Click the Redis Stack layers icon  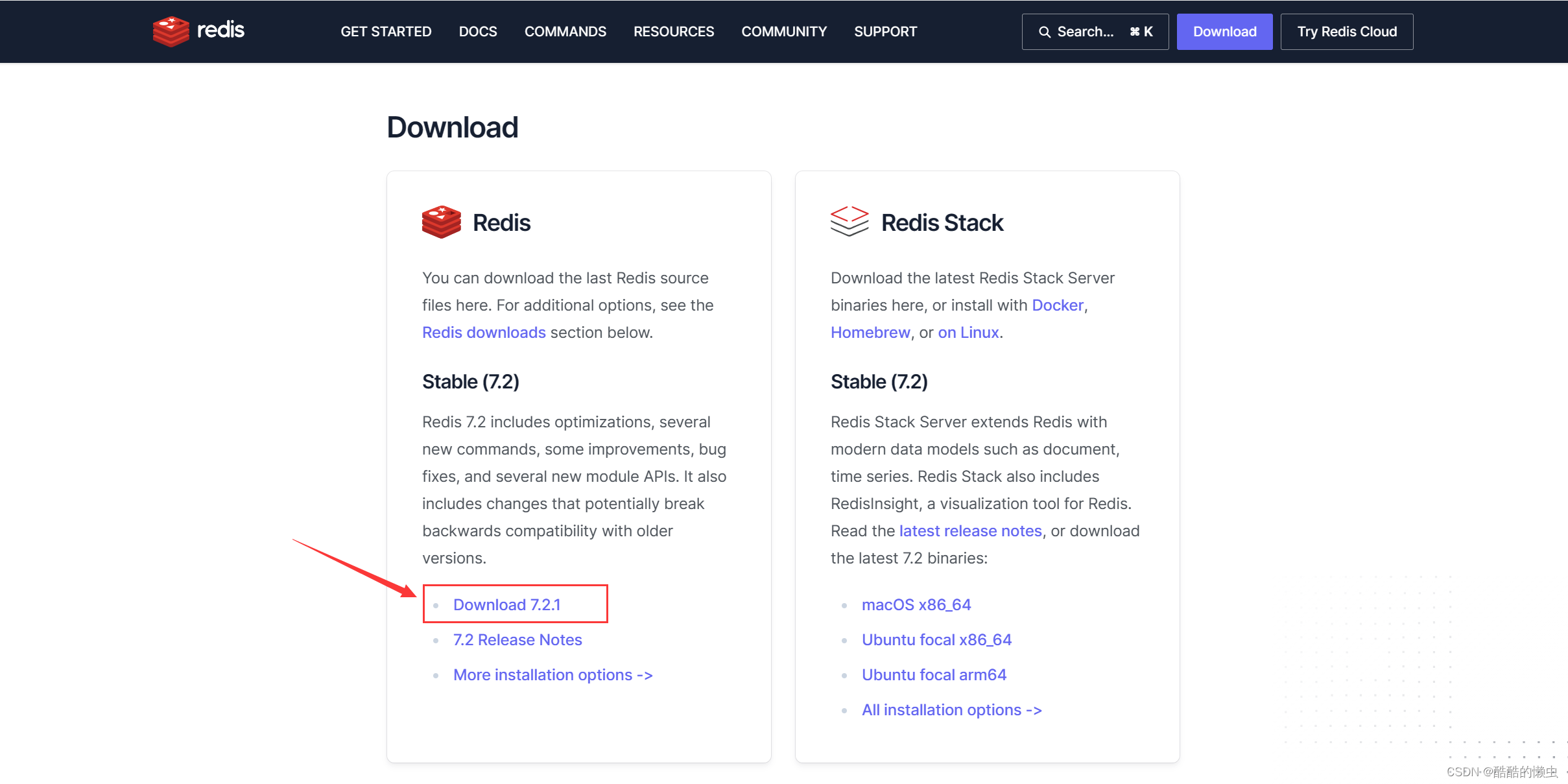pyautogui.click(x=849, y=222)
